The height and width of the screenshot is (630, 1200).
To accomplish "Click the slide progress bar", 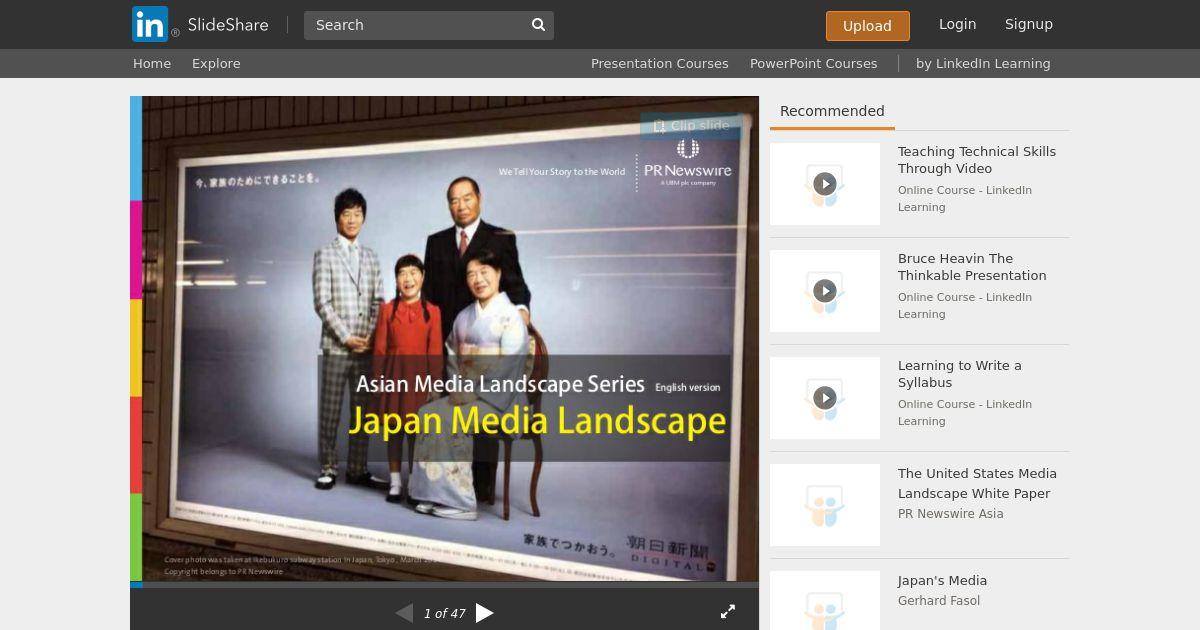I will pyautogui.click(x=444, y=584).
